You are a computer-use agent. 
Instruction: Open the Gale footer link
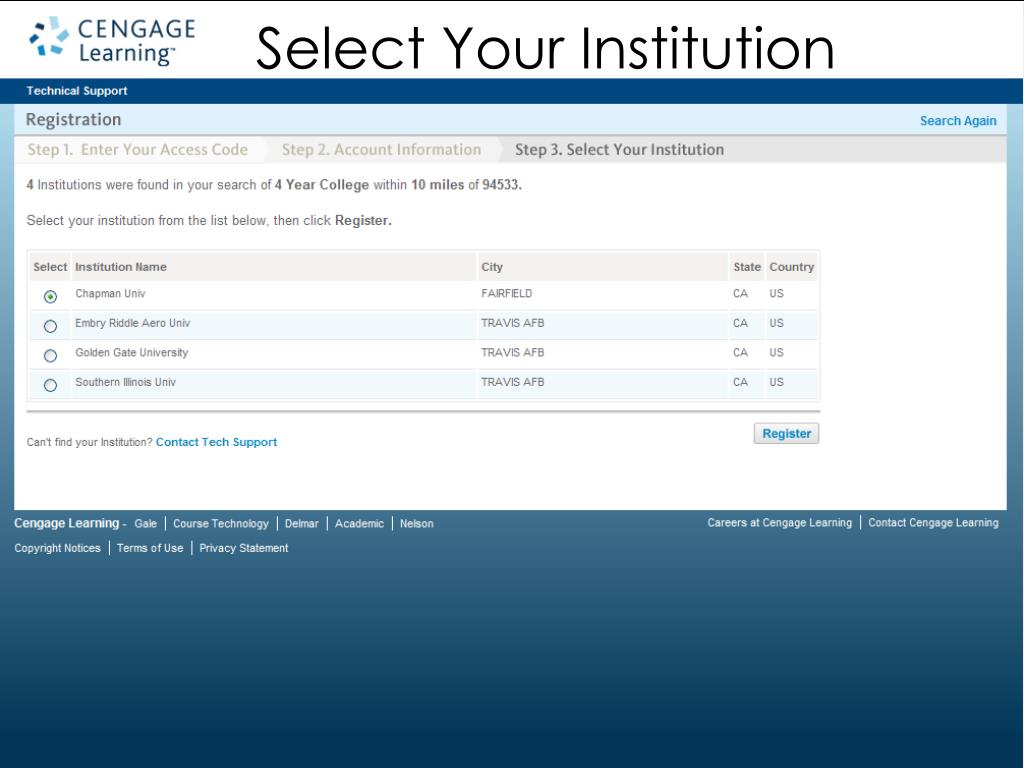pyautogui.click(x=146, y=524)
